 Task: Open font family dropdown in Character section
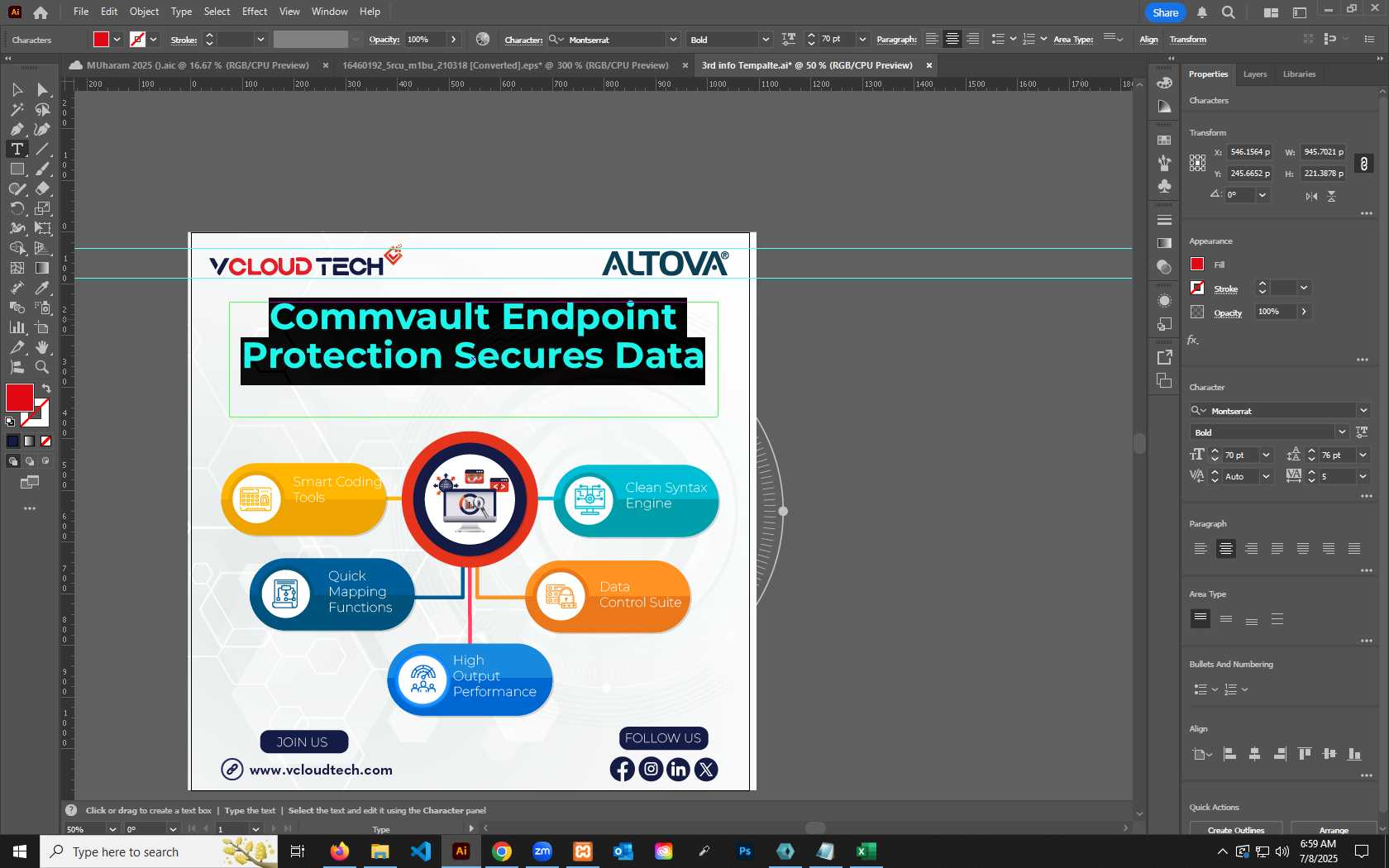[x=1363, y=411]
